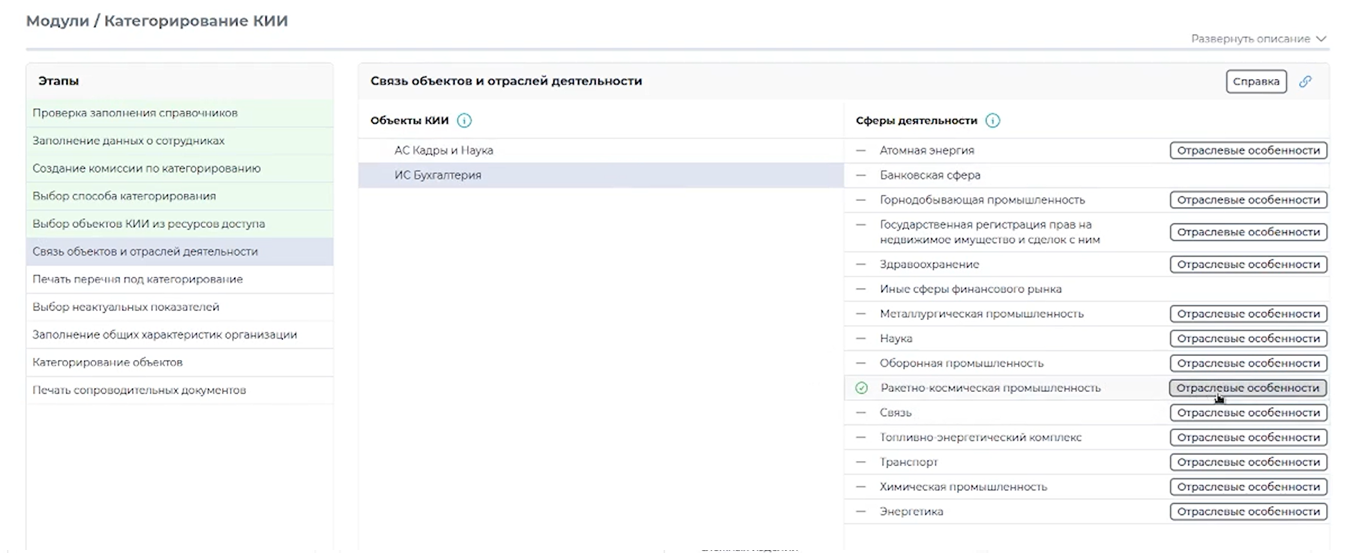Open Заполнение общих характеристик организации stage
This screenshot has width=1345, height=553.
click(180, 335)
